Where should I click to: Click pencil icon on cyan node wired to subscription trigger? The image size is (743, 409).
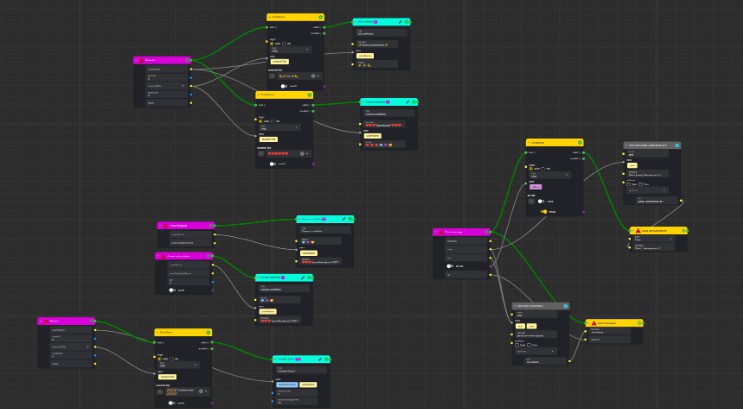[302, 278]
